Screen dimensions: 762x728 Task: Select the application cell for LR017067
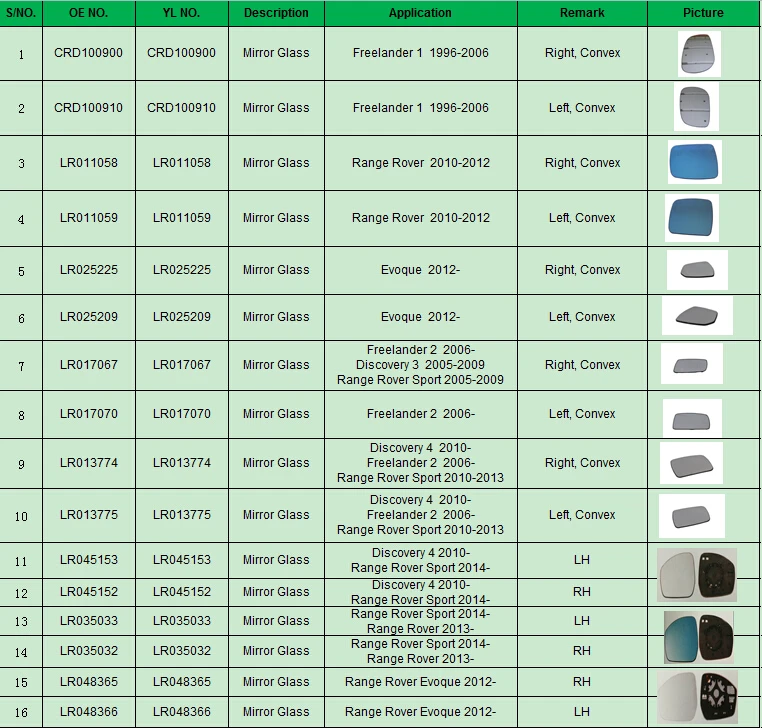click(420, 365)
